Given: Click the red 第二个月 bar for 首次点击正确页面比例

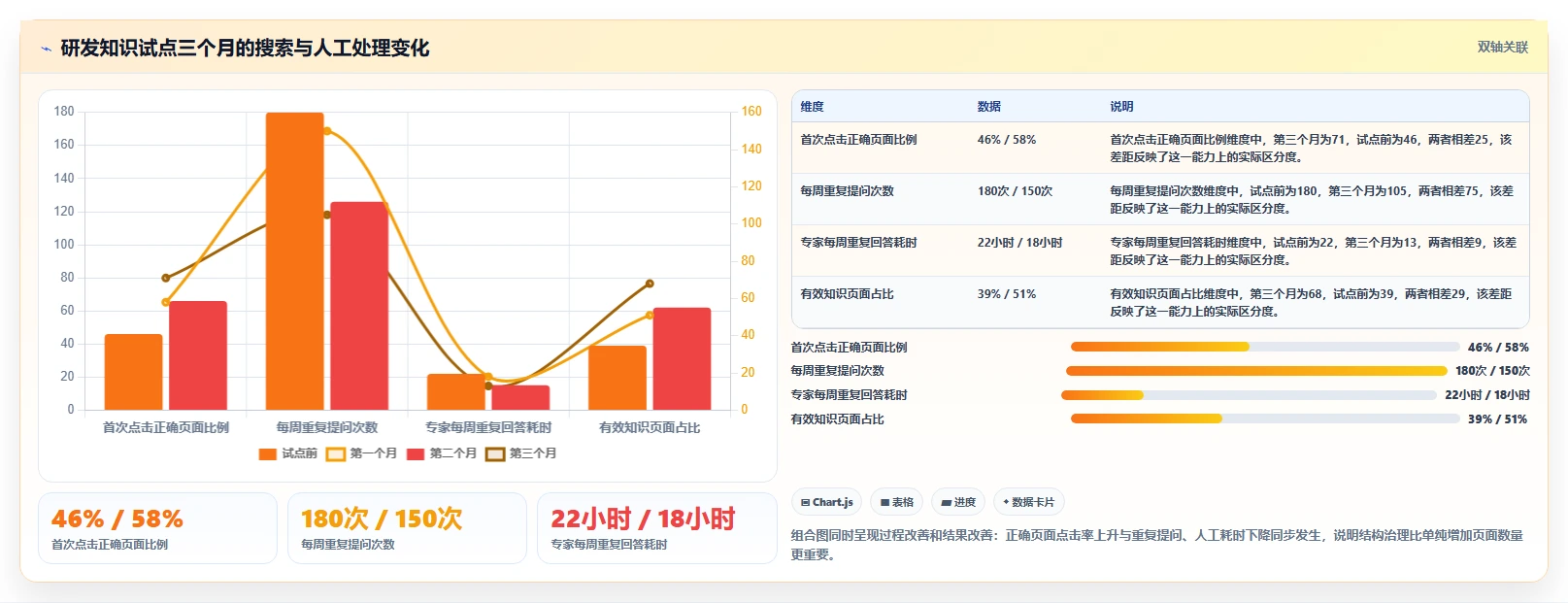Looking at the screenshot, I should pos(198,355).
